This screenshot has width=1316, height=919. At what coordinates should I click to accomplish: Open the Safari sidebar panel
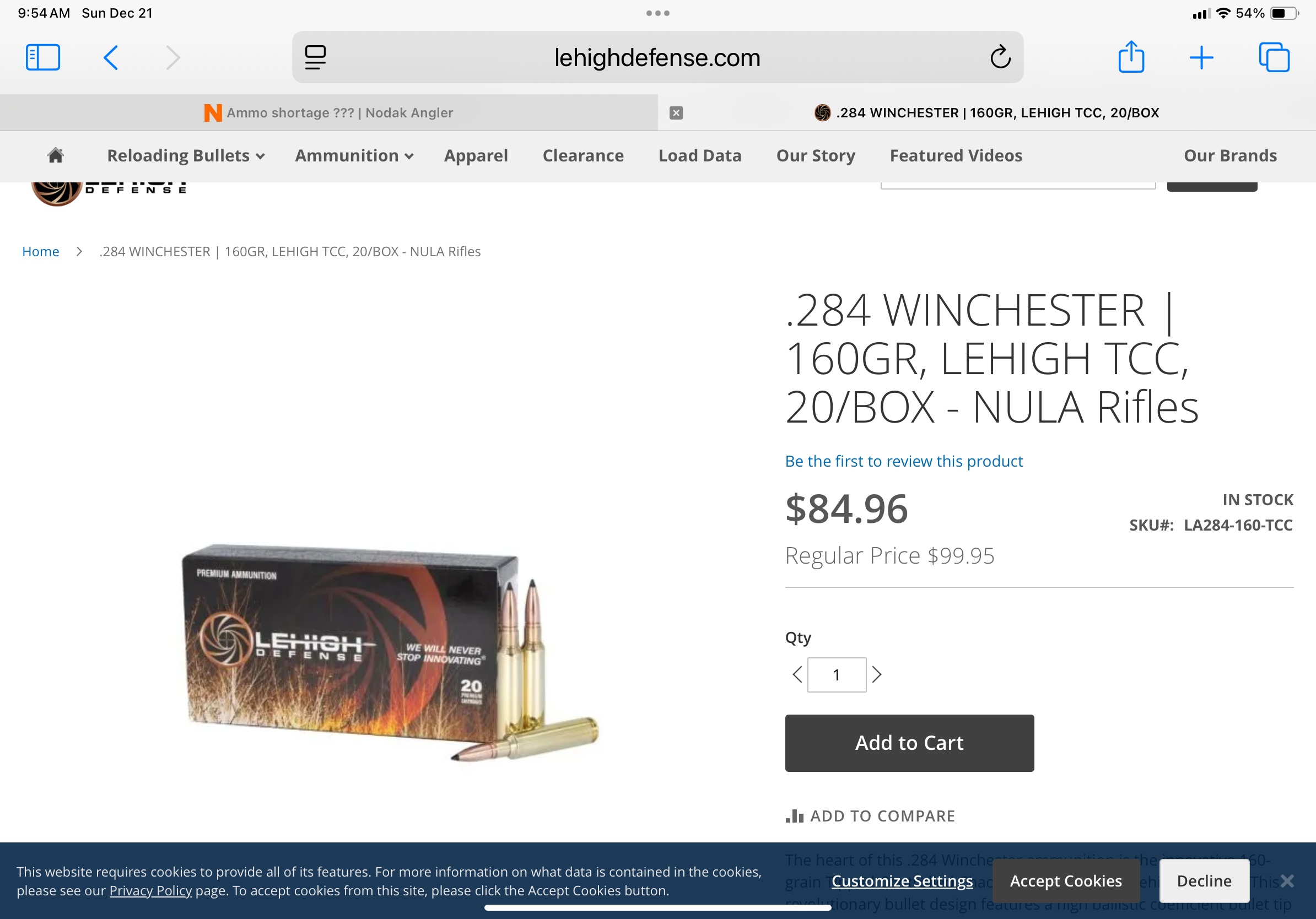[x=43, y=57]
